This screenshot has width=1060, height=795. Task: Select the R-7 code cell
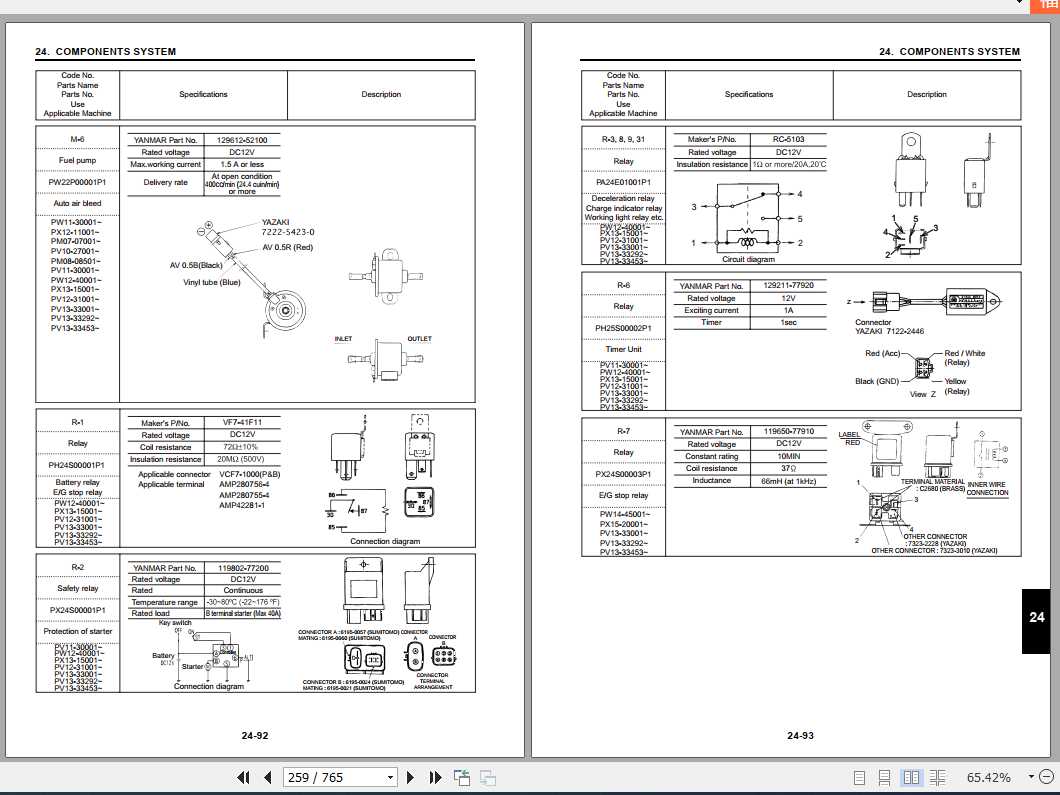(x=623, y=431)
